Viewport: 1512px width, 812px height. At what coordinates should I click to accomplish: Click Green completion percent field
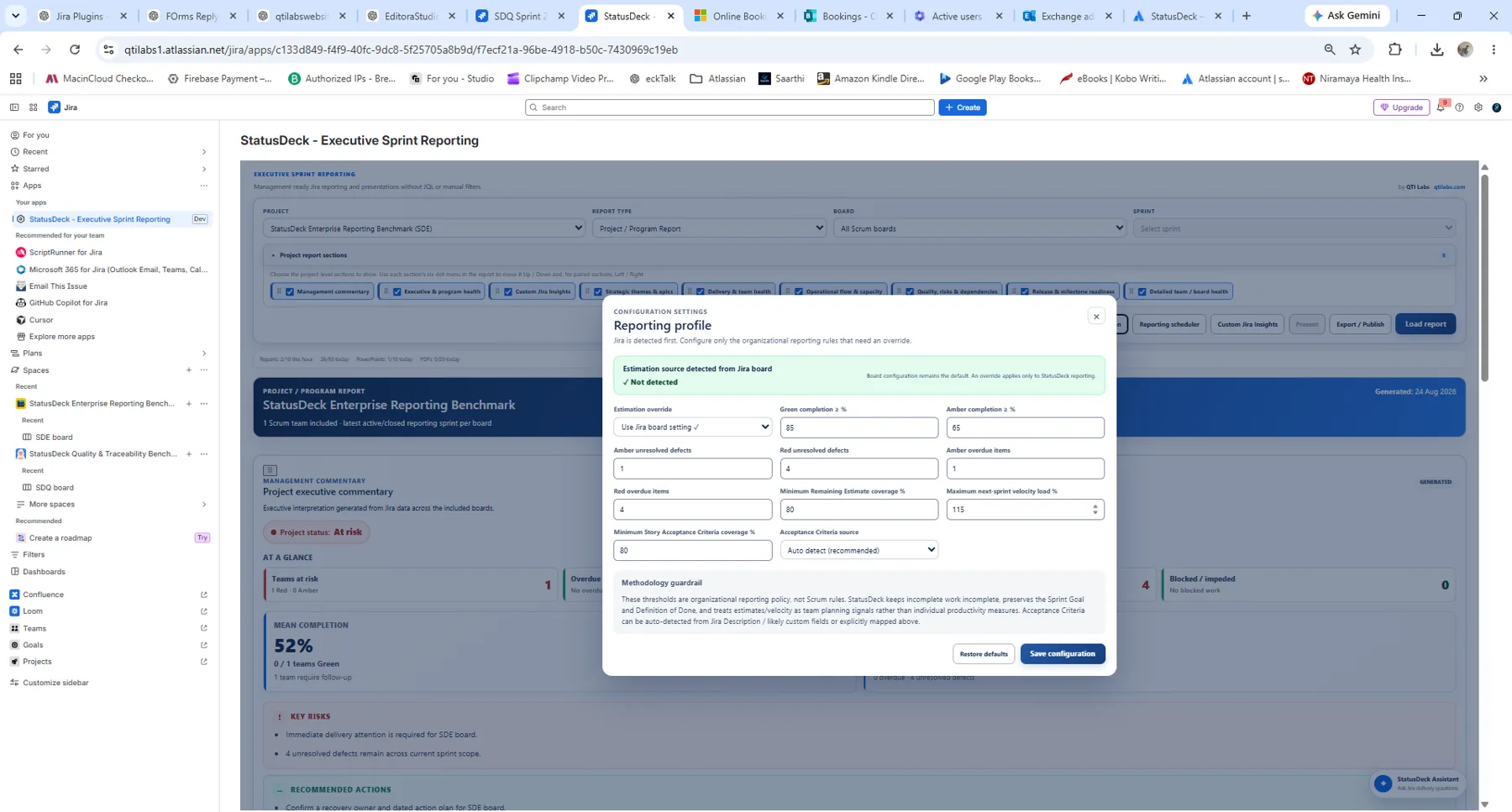coord(858,427)
